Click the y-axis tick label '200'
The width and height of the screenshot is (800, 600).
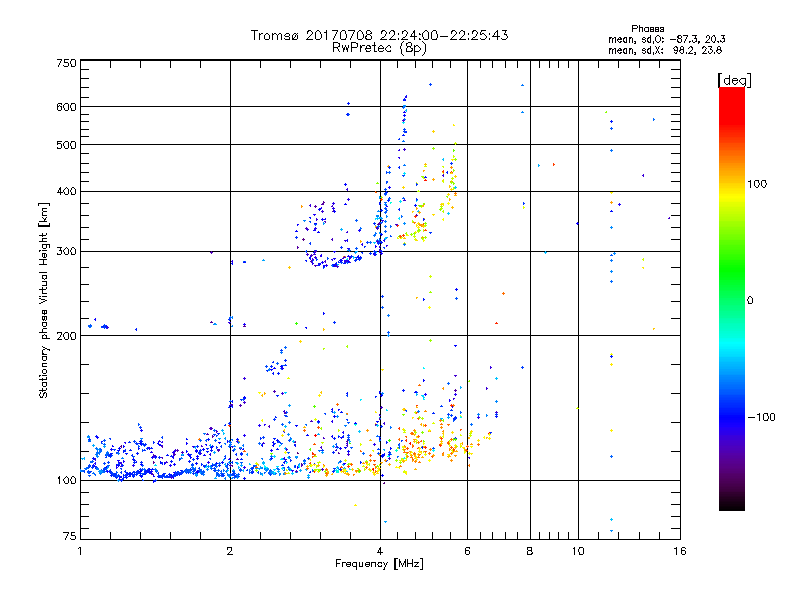tap(67, 336)
